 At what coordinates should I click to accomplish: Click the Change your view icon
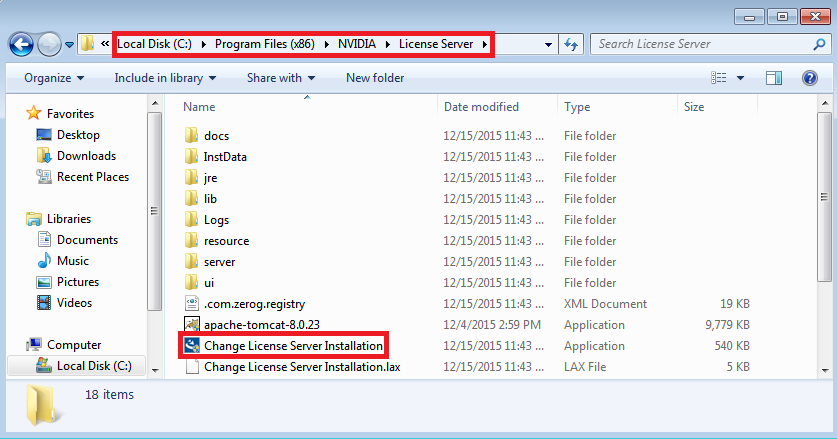718,78
